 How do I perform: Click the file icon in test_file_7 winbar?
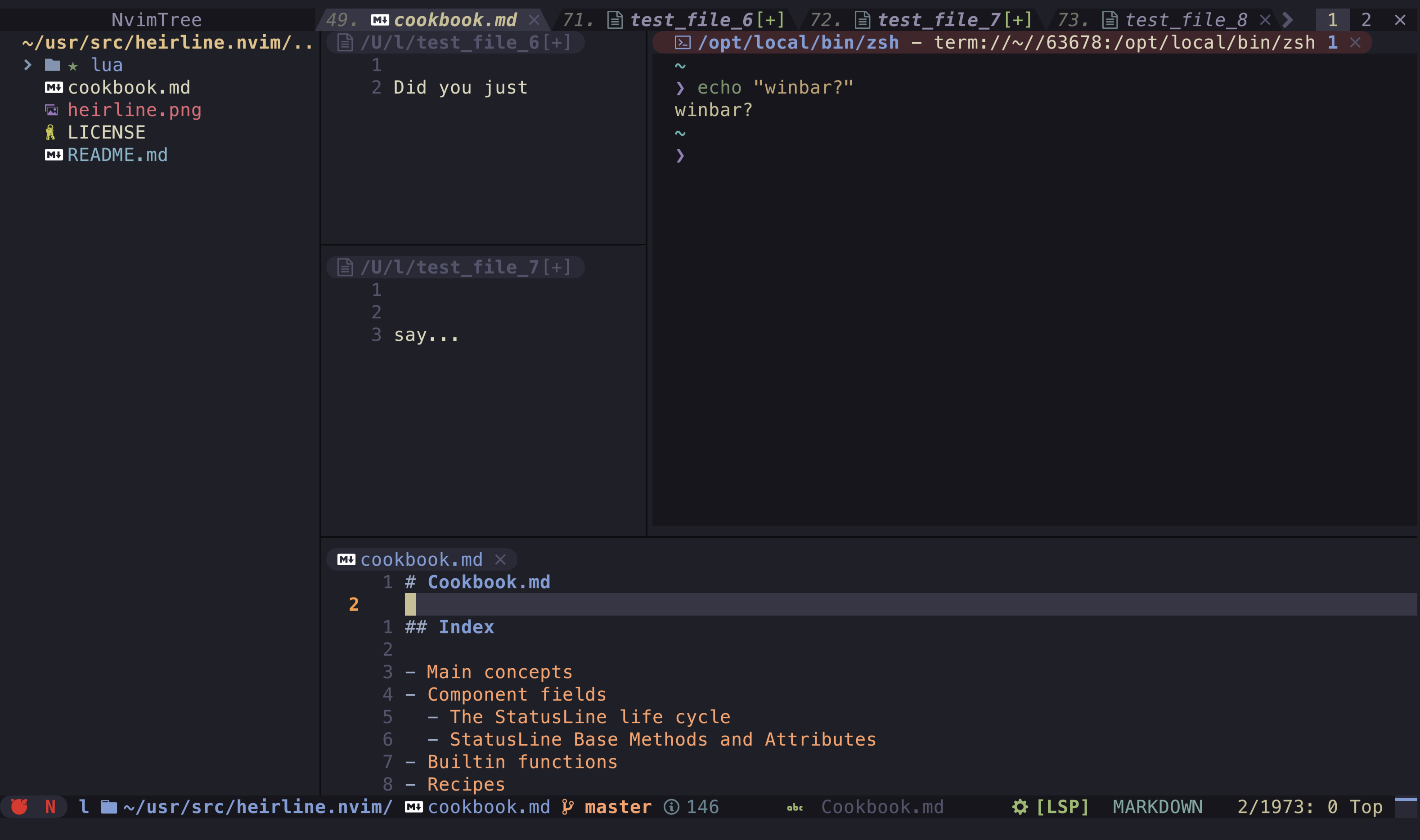[345, 267]
